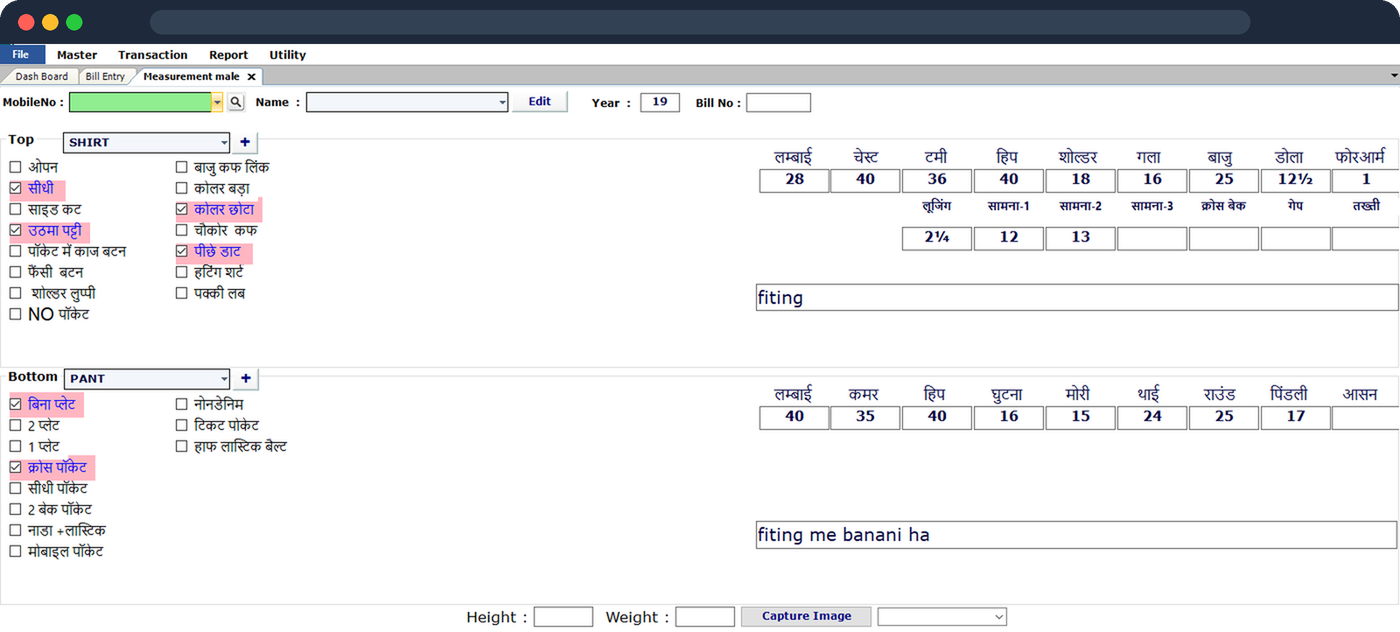Open the File menu
Image resolution: width=1400 pixels, height=632 pixels.
[21, 55]
